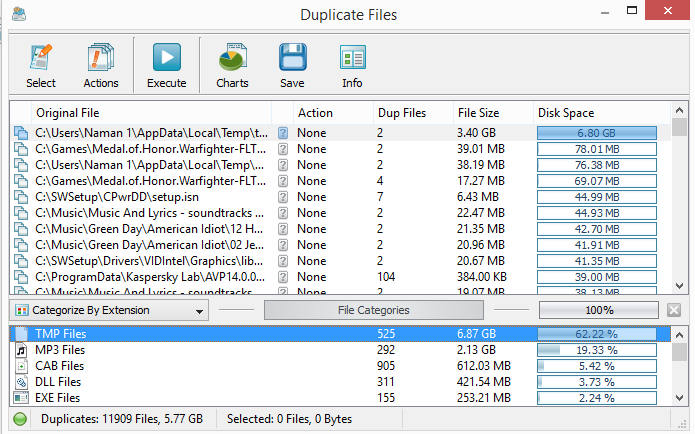The image size is (695, 434).
Task: Click the 6.80 GB disk space bar
Action: tap(597, 133)
